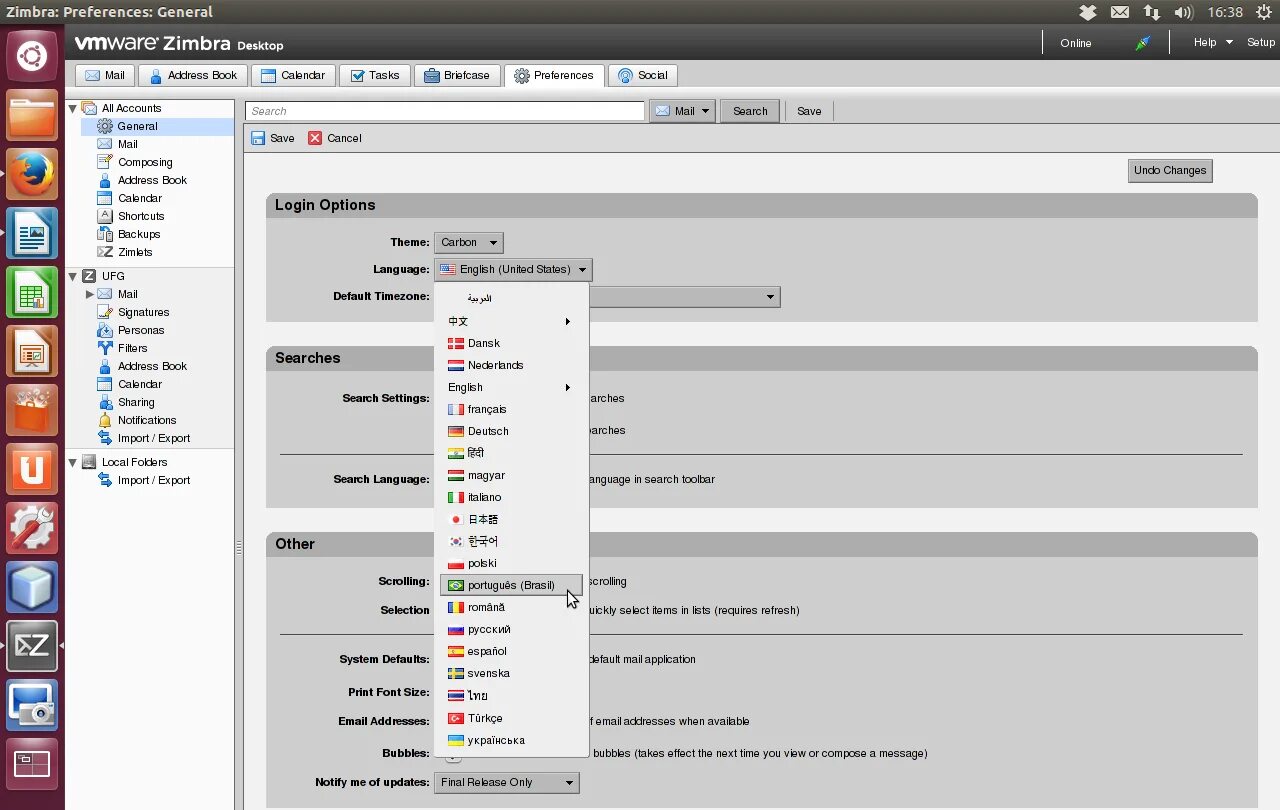Launch Firefox from the Ubuntu launcher
The height and width of the screenshot is (810, 1280).
[x=32, y=174]
